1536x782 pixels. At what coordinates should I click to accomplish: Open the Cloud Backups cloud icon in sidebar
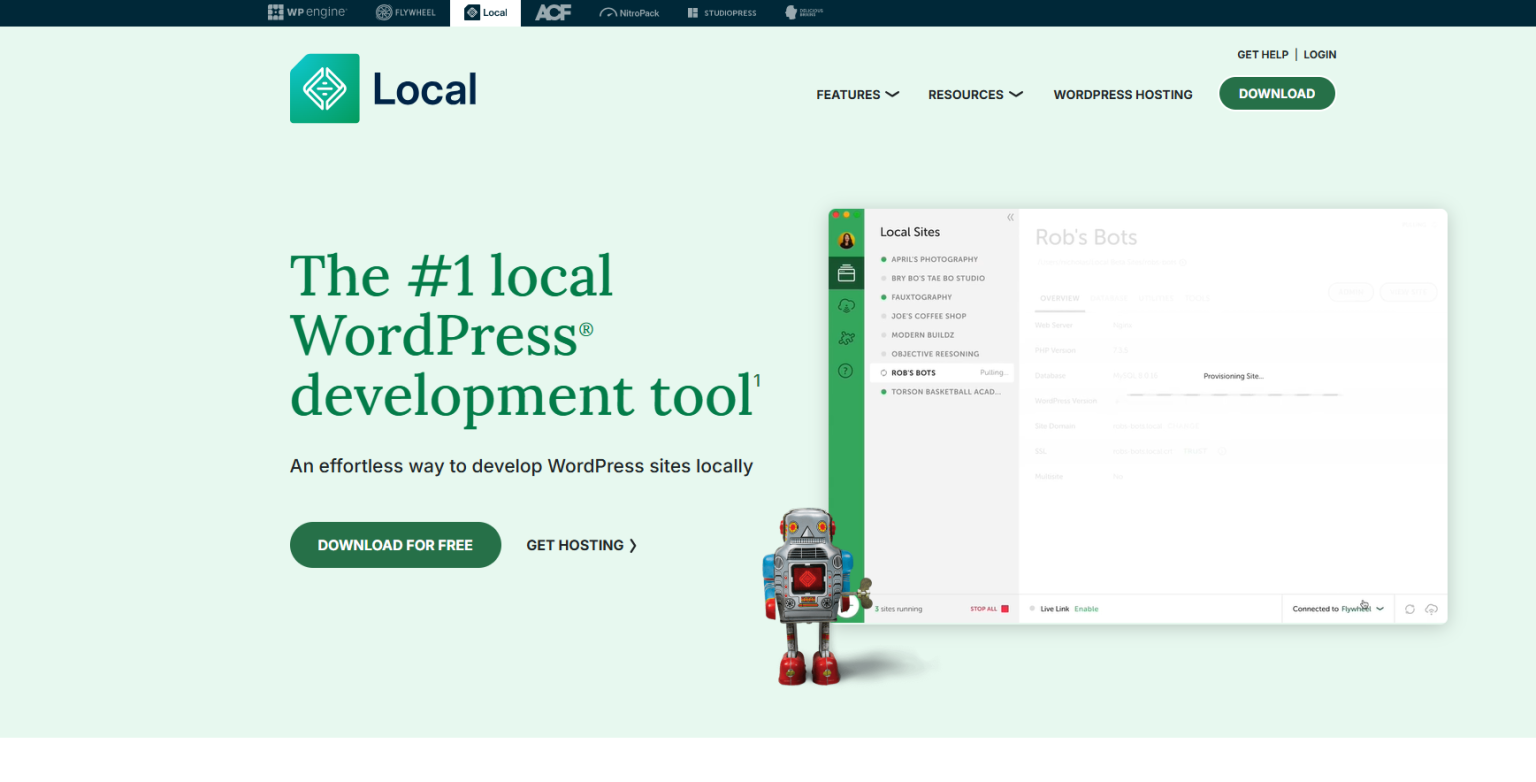[846, 303]
